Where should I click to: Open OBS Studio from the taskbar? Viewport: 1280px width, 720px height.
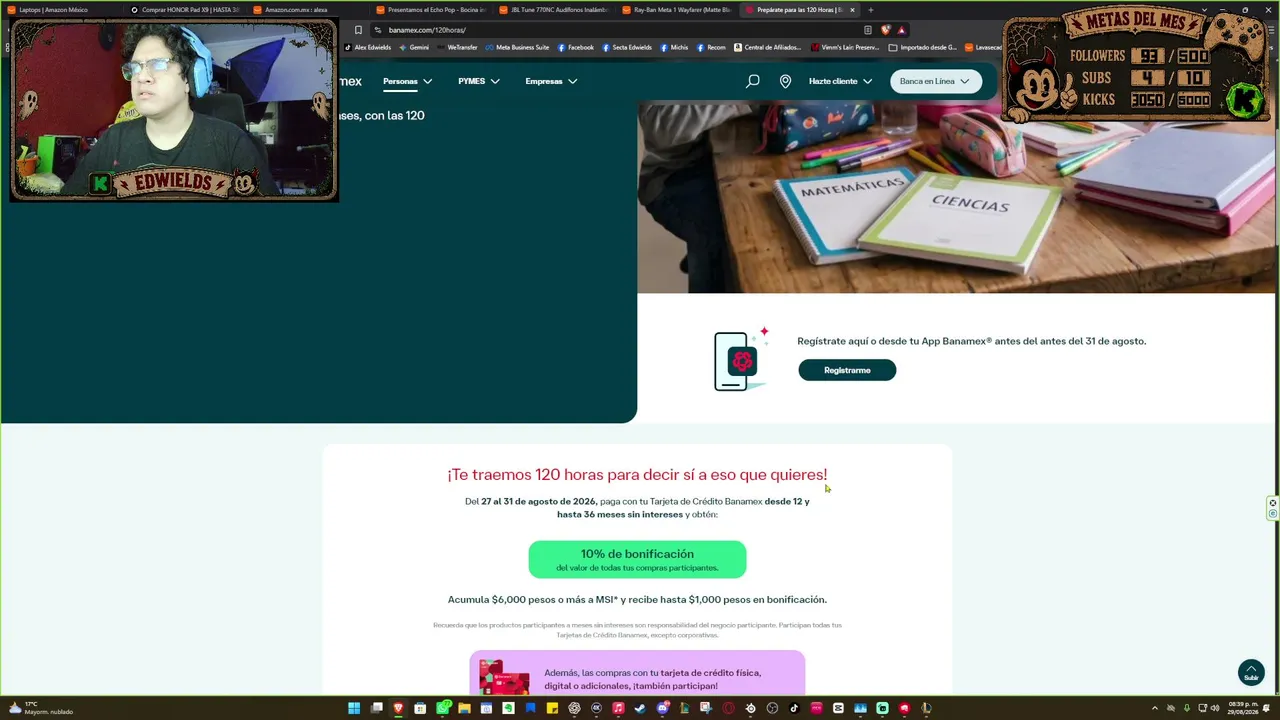(x=772, y=708)
